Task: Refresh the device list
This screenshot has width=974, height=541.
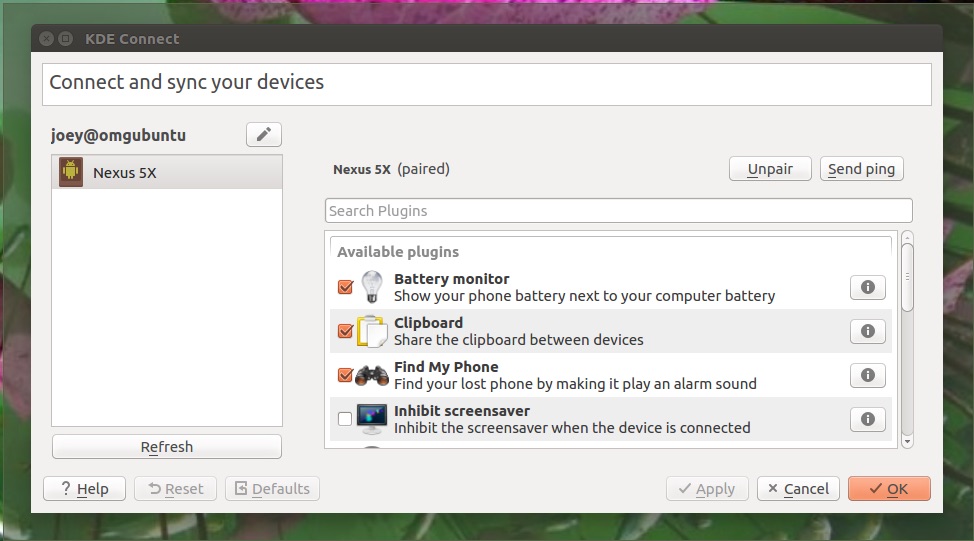Action: (x=166, y=447)
